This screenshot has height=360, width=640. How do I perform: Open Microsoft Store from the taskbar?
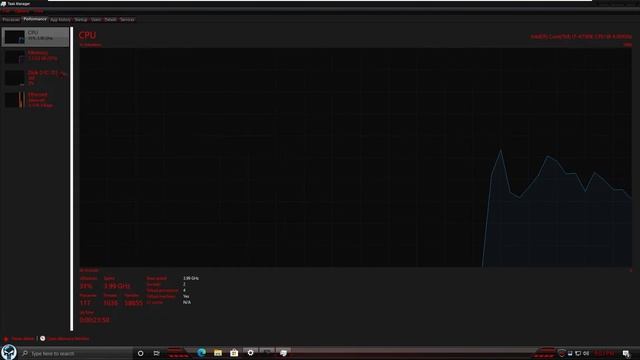(x=234, y=353)
